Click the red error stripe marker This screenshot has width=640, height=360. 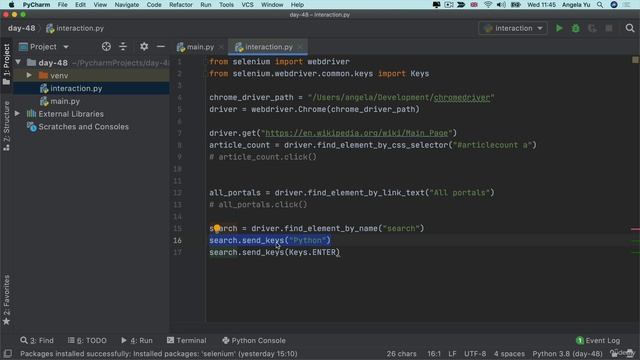coord(635,229)
